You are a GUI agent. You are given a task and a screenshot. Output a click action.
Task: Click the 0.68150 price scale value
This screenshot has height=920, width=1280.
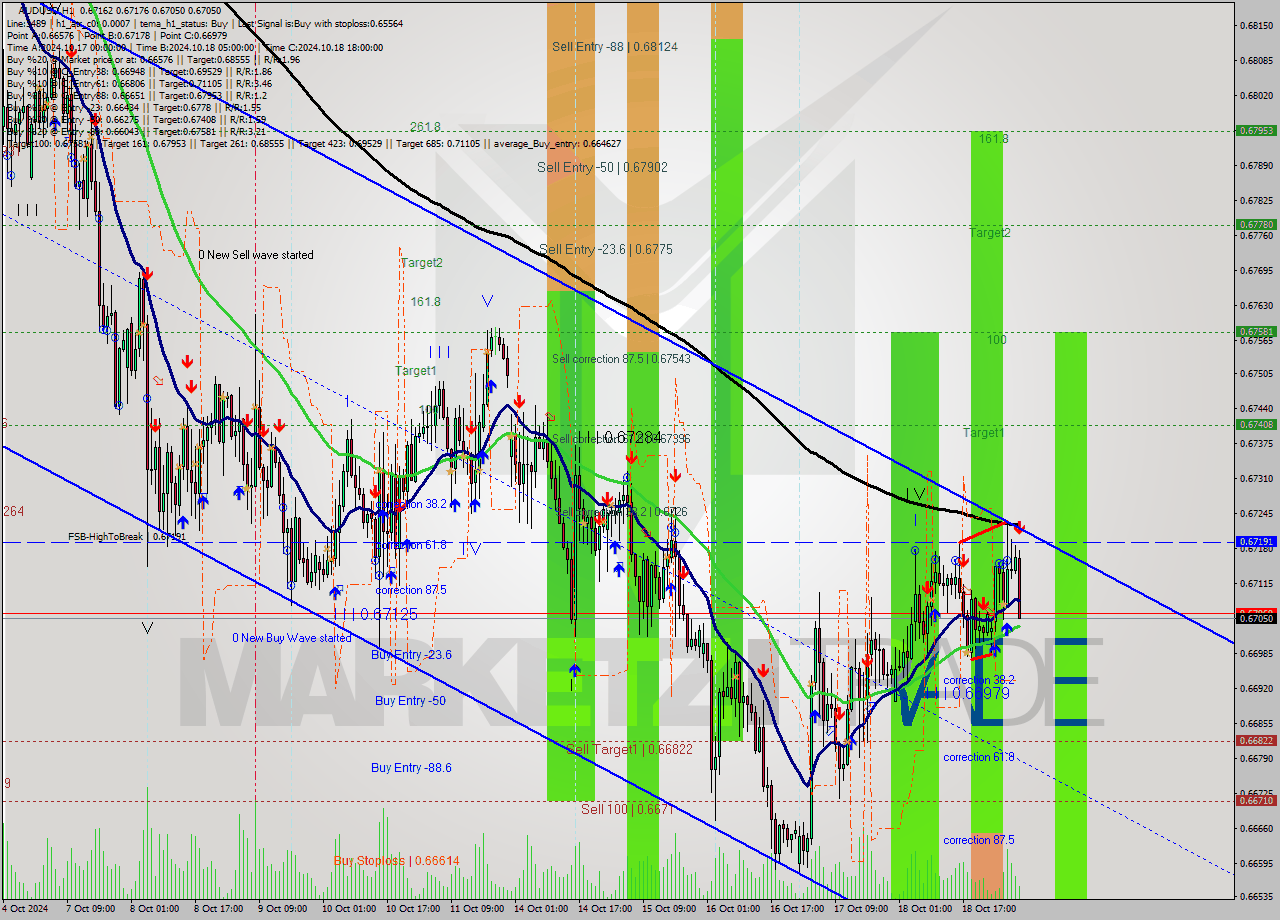(x=1256, y=26)
